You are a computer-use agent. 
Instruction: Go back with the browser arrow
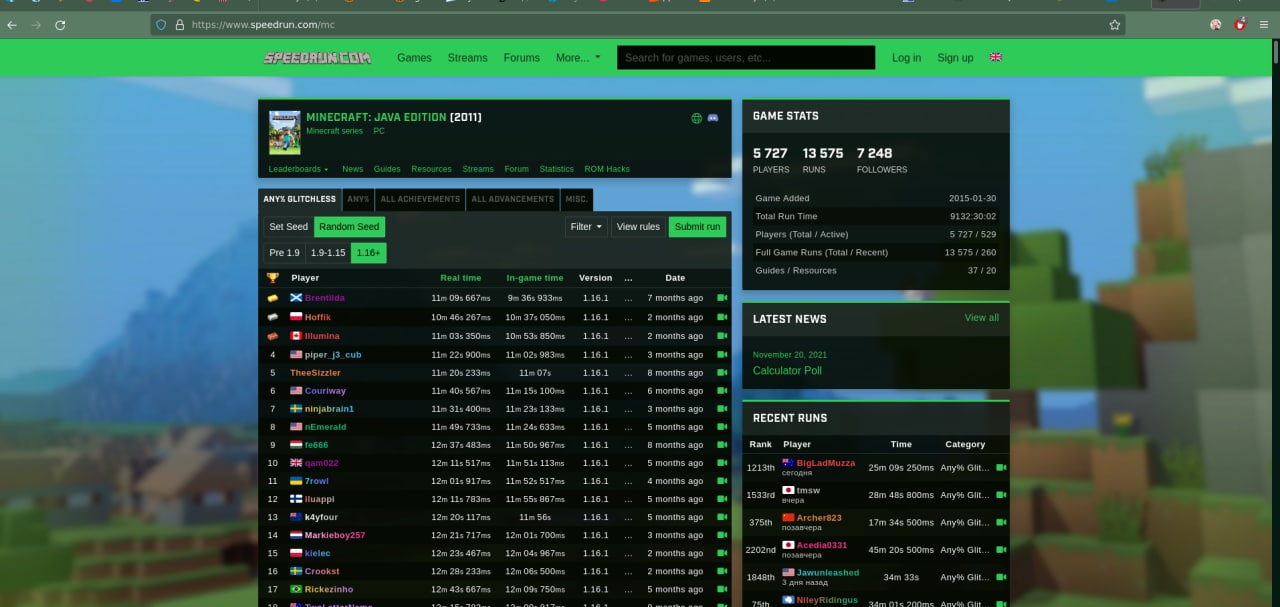pos(12,24)
